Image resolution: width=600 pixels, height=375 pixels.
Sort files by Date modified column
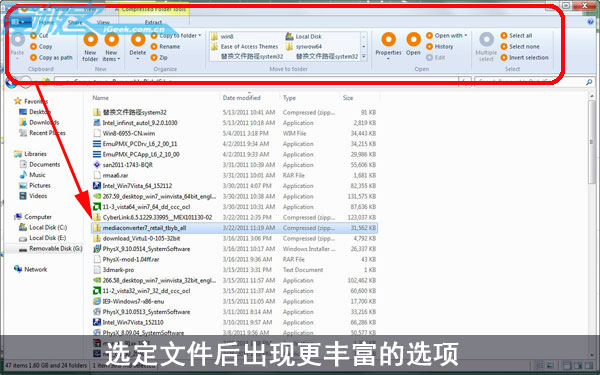click(x=241, y=98)
